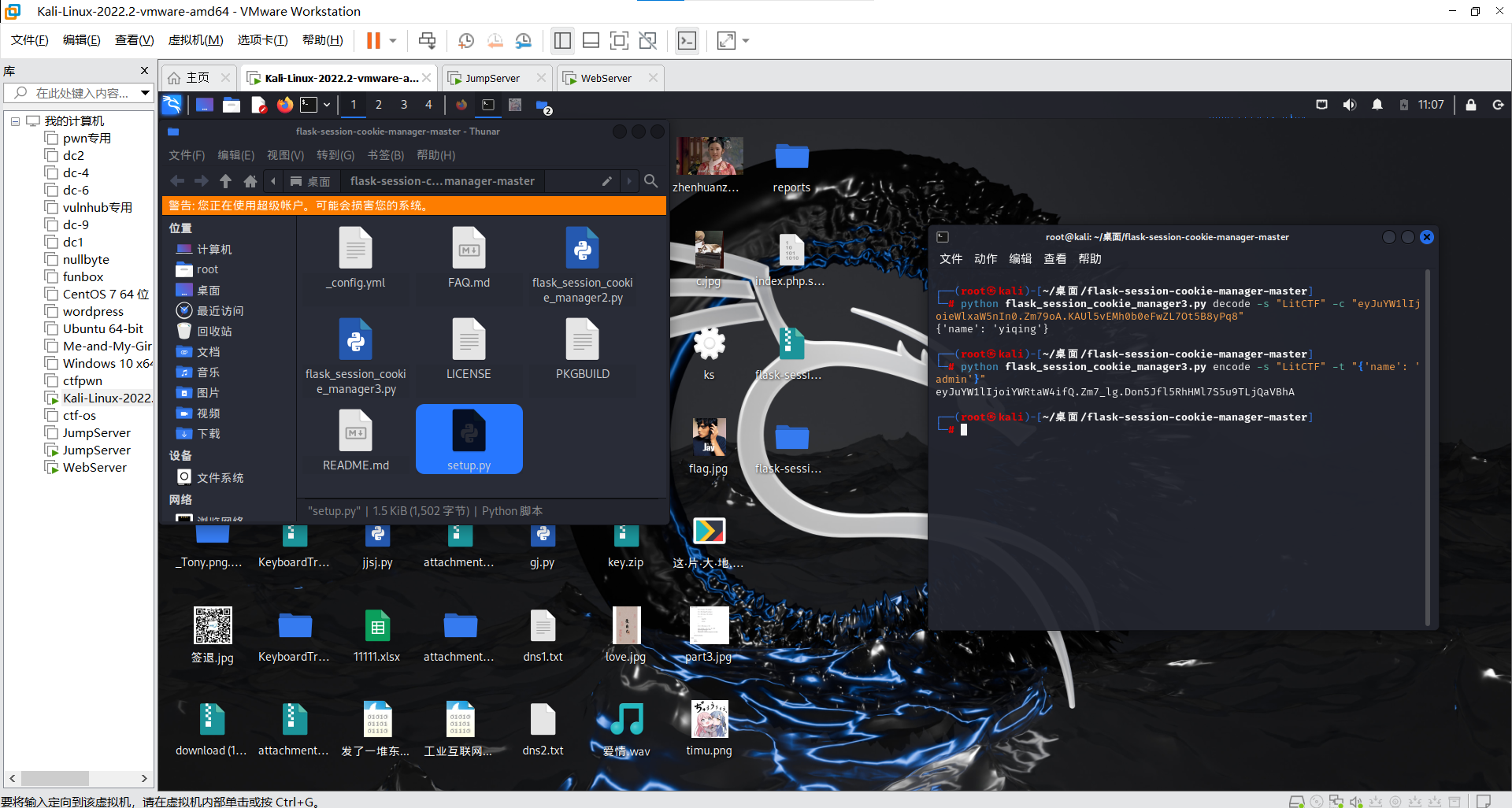1512x808 pixels.
Task: Click Thunar's back navigation arrow
Action: coord(177,181)
